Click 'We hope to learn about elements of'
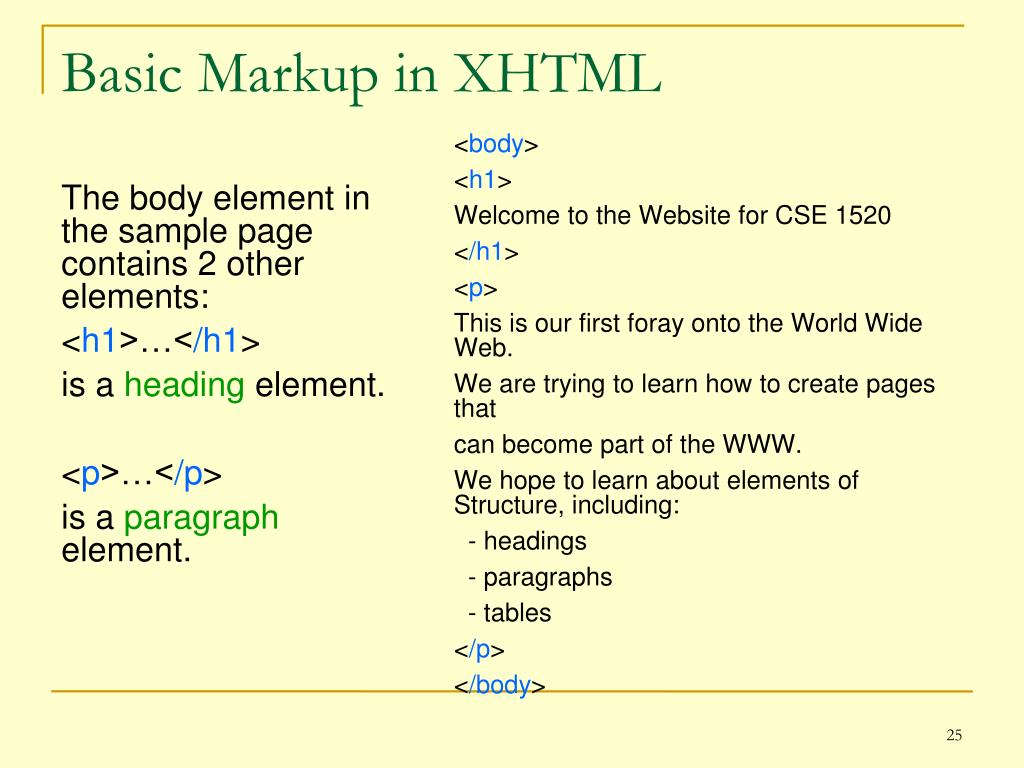1024x768 pixels. coord(656,481)
